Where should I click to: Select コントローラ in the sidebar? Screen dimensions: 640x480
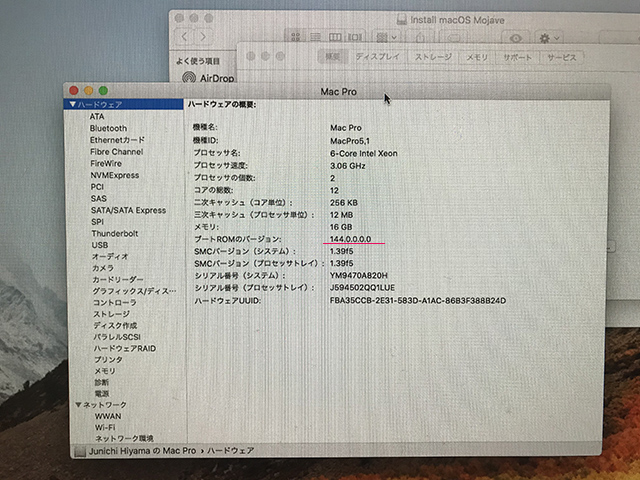(x=115, y=302)
